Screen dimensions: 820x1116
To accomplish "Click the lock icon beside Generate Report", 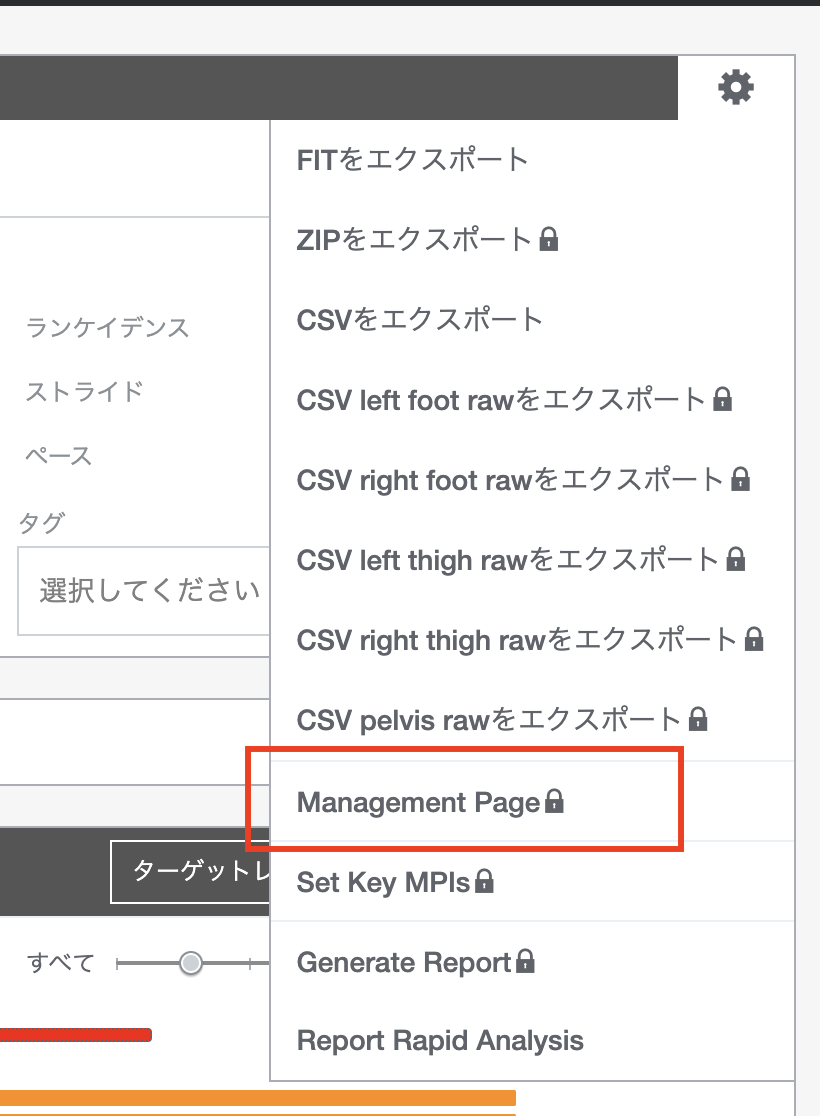I will (x=525, y=962).
